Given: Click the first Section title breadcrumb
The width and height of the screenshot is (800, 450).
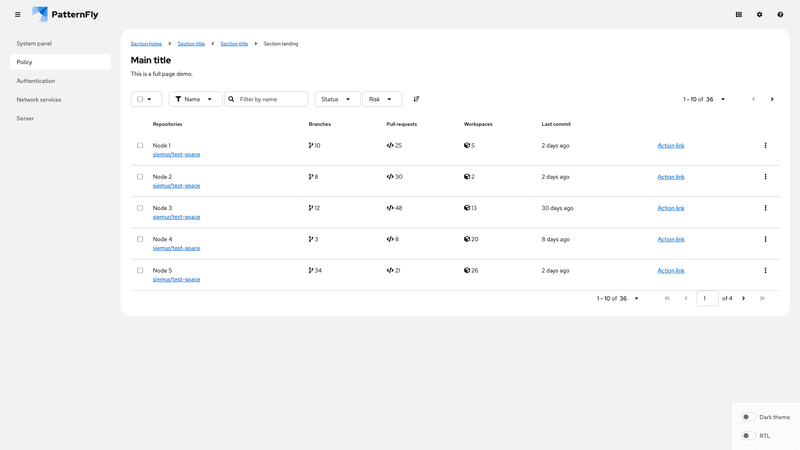Looking at the screenshot, I should pyautogui.click(x=191, y=44).
